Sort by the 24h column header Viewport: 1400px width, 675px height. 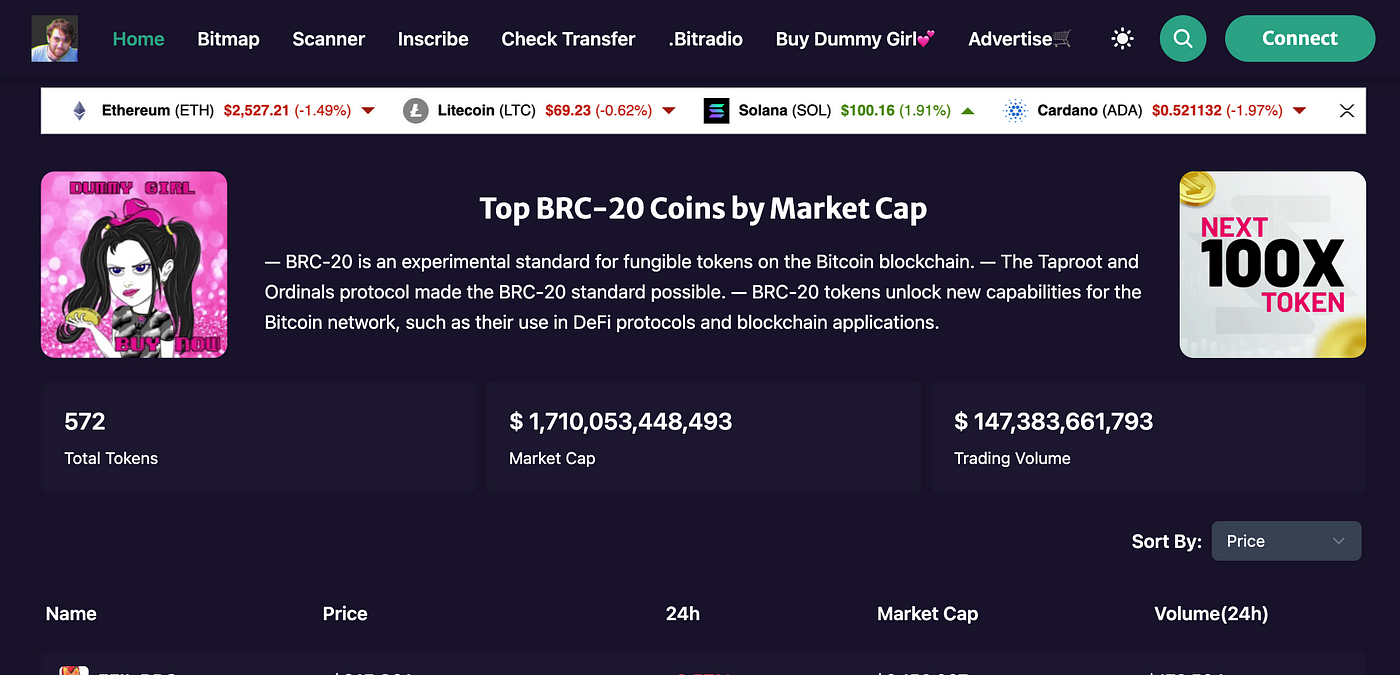coord(683,614)
